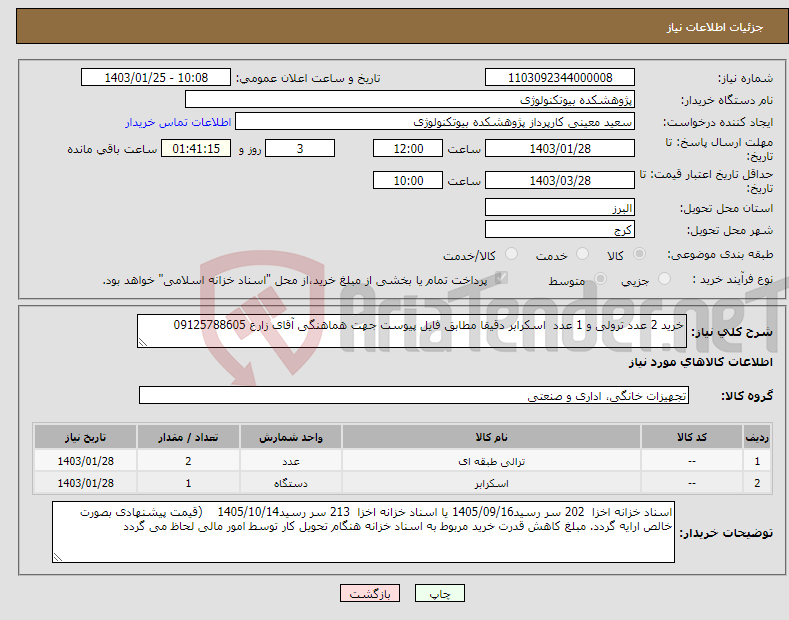Screen dimensions: 789x620
Task: Click the کد کالا column header
Action: tap(692, 437)
